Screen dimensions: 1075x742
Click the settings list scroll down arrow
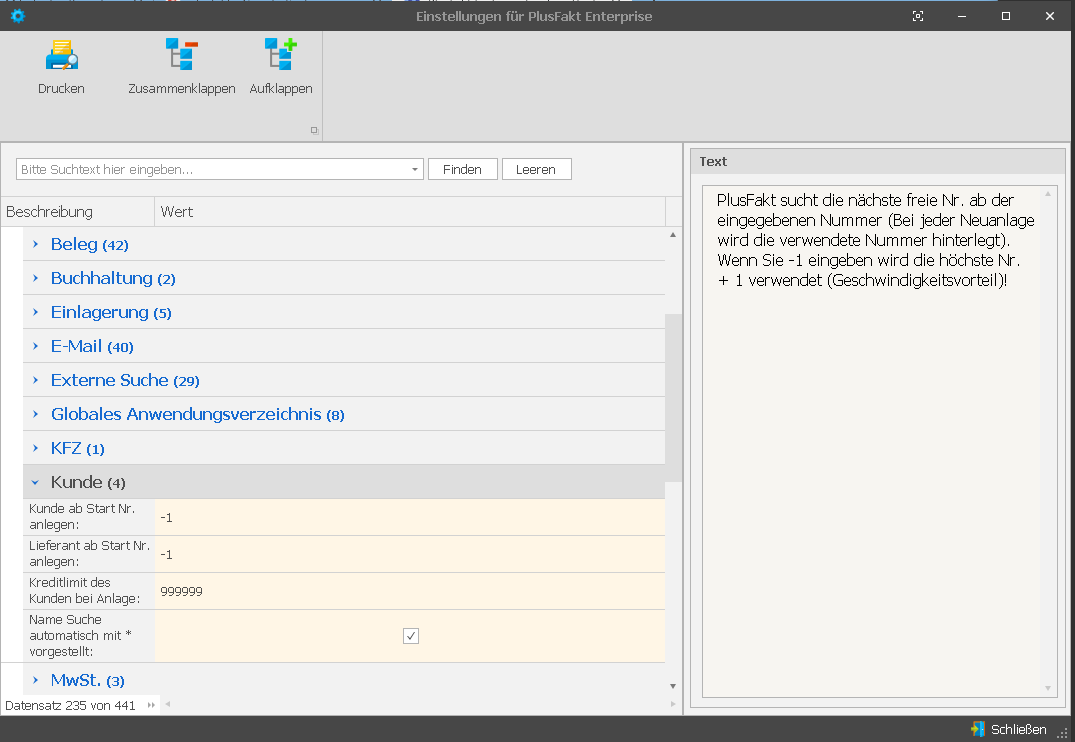coord(673,686)
